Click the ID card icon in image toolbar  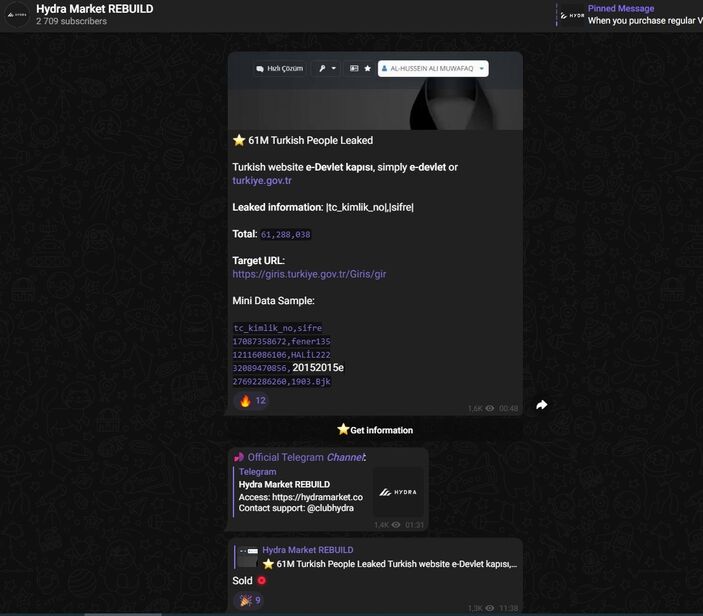click(354, 69)
